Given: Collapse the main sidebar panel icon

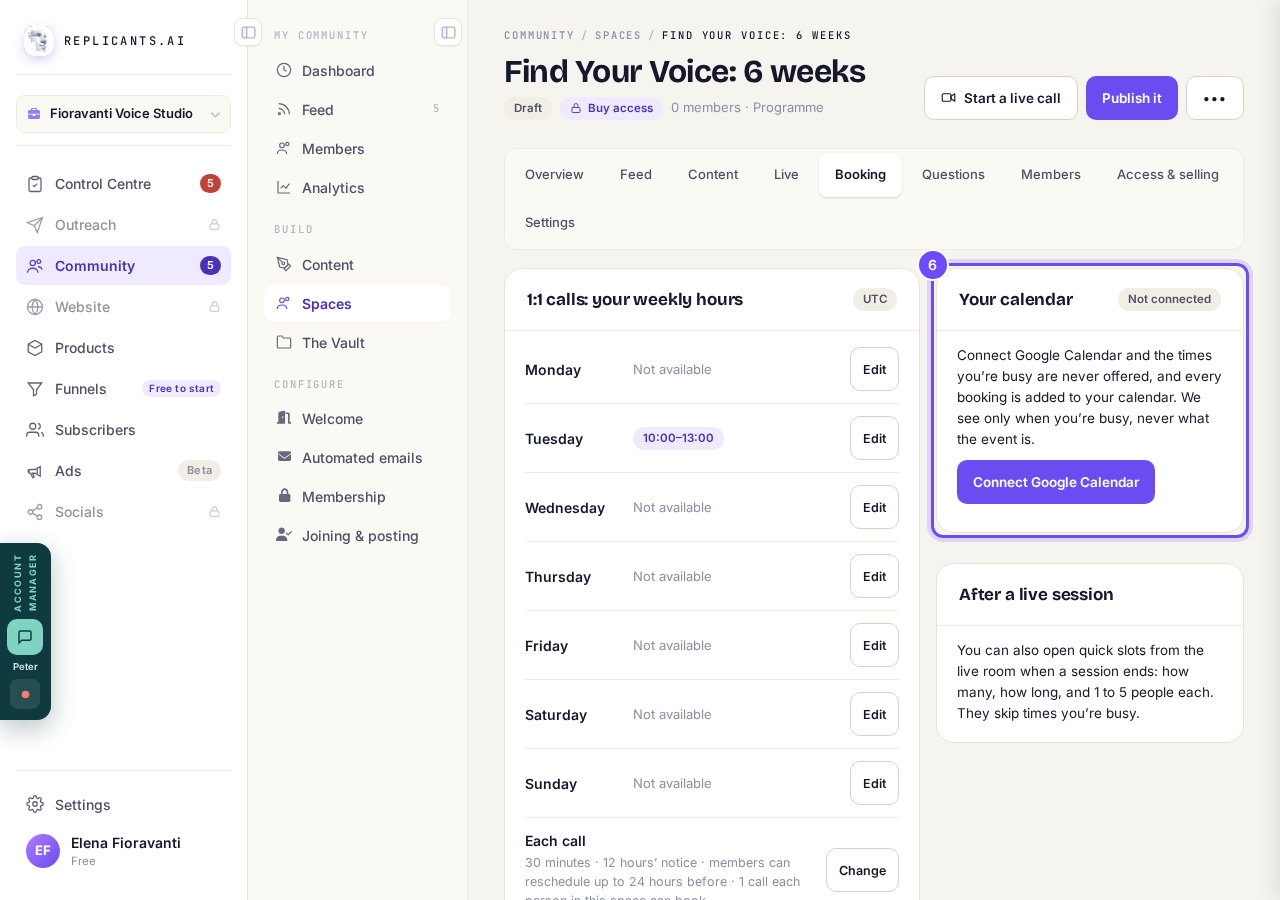Looking at the screenshot, I should point(248,32).
